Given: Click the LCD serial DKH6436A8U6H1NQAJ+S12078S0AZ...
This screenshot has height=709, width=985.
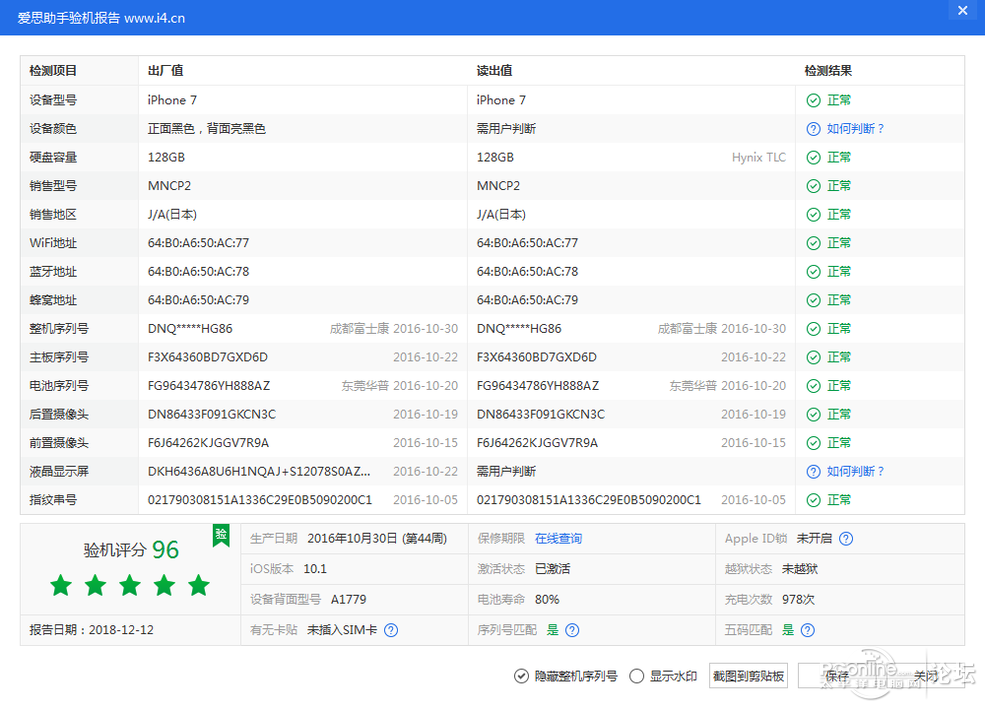Looking at the screenshot, I should [259, 472].
